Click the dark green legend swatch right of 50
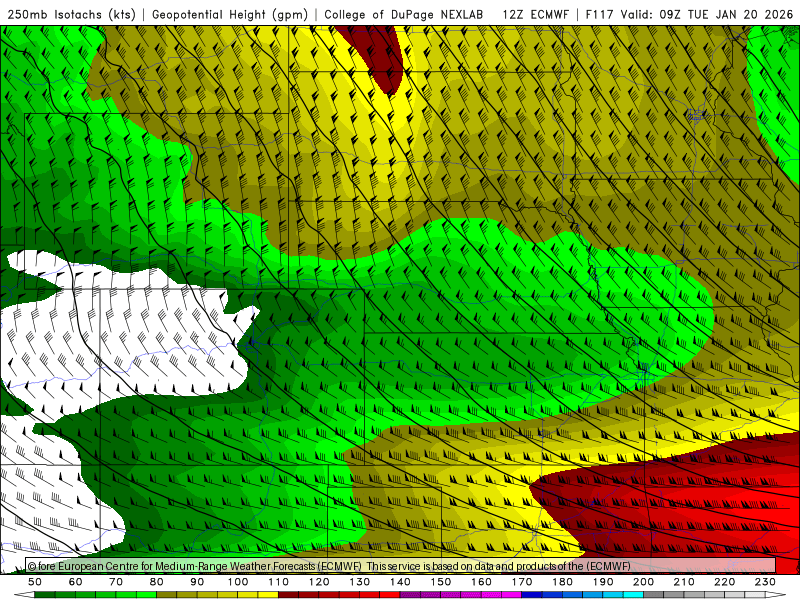This screenshot has height=600, width=800. 45,595
